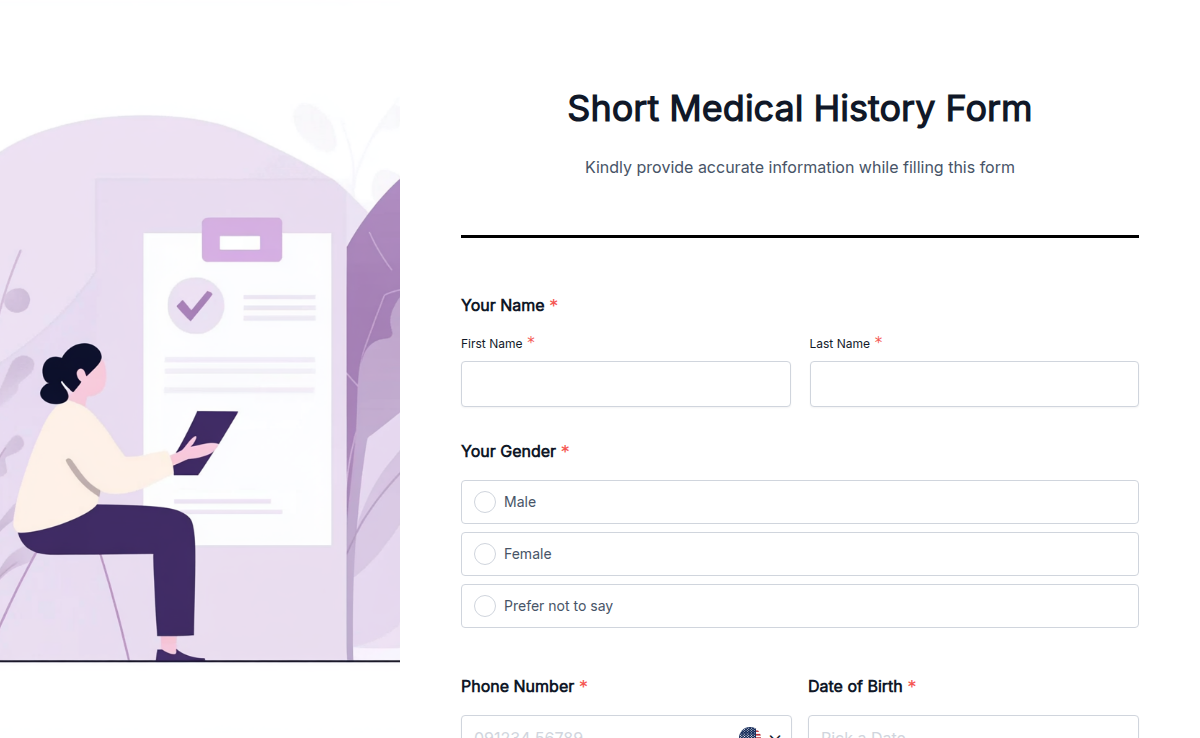Image resolution: width=1200 pixels, height=738 pixels.
Task: Click the Phone Number label
Action: click(518, 686)
